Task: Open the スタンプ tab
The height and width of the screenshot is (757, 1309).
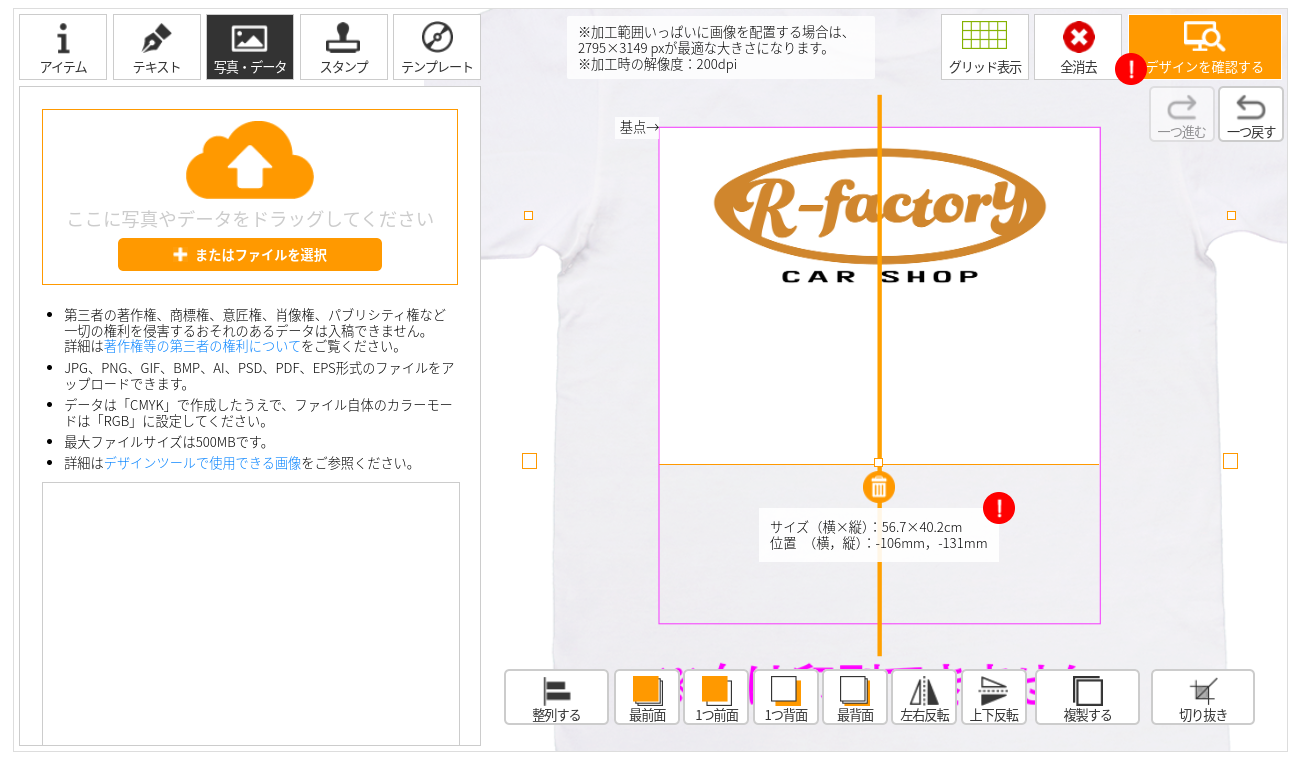Action: pyautogui.click(x=344, y=47)
